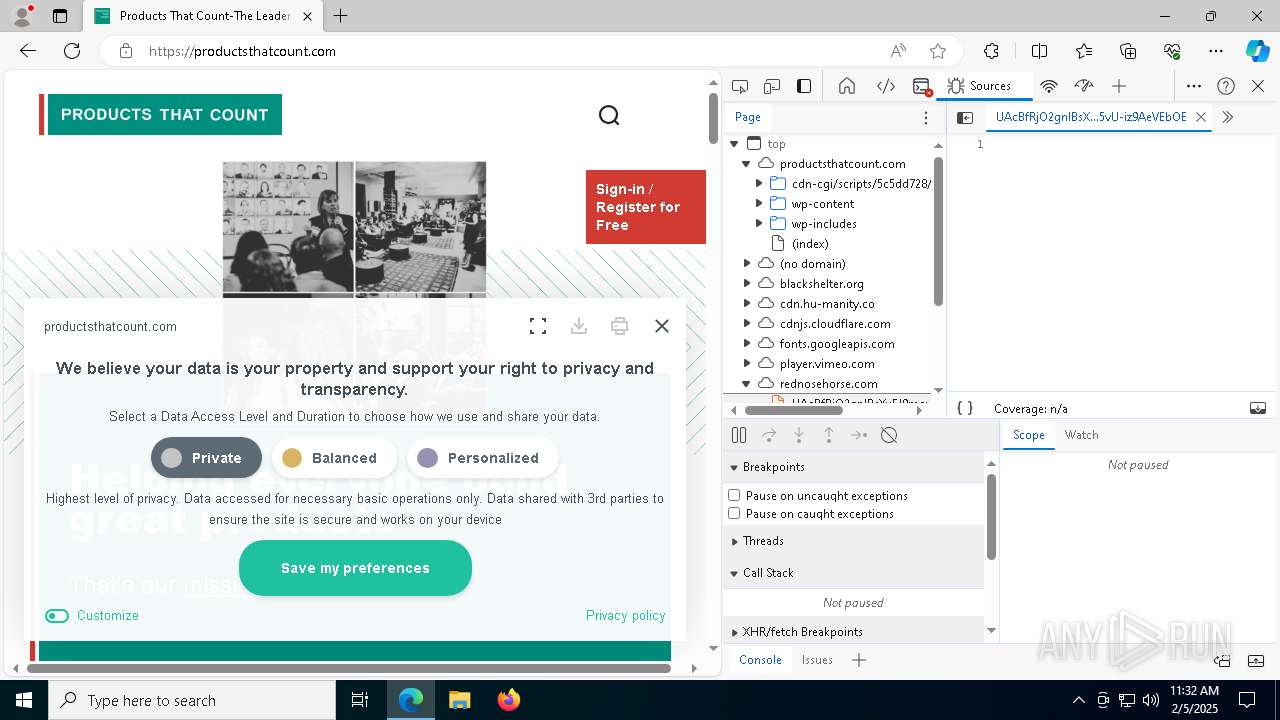Click the Windows taskbar search box
The height and width of the screenshot is (720, 1280).
coord(193,700)
